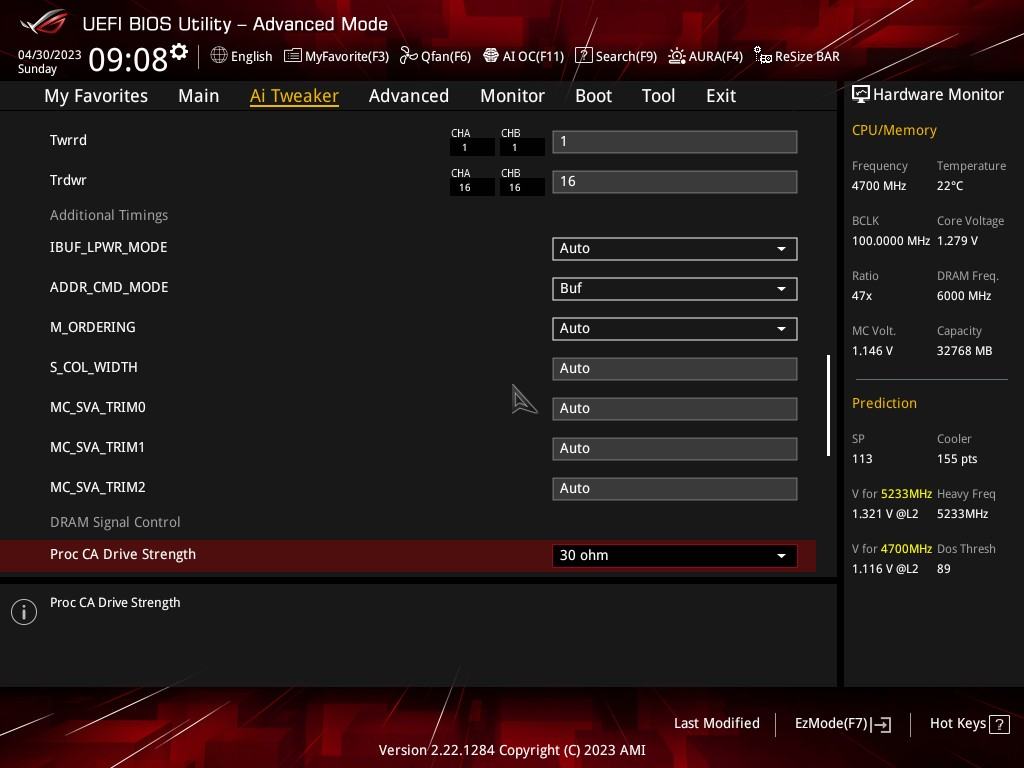This screenshot has height=768, width=1024.
Task: Click the Trdwr value field showing 16
Action: (x=675, y=182)
